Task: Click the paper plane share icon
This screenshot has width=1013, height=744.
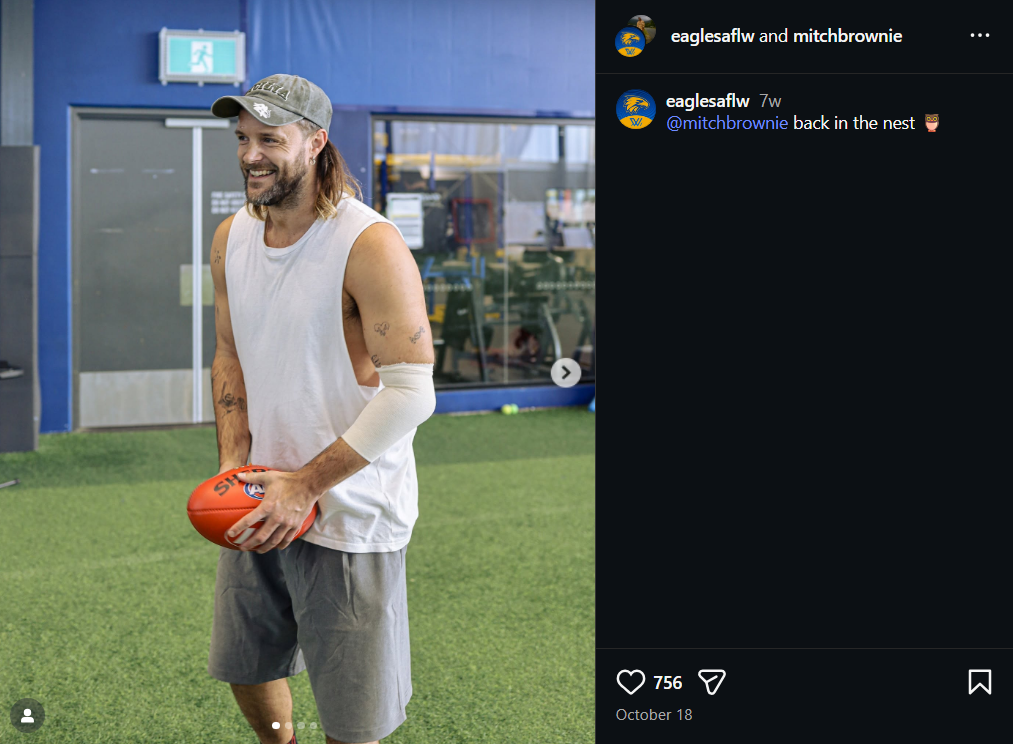Action: point(711,682)
